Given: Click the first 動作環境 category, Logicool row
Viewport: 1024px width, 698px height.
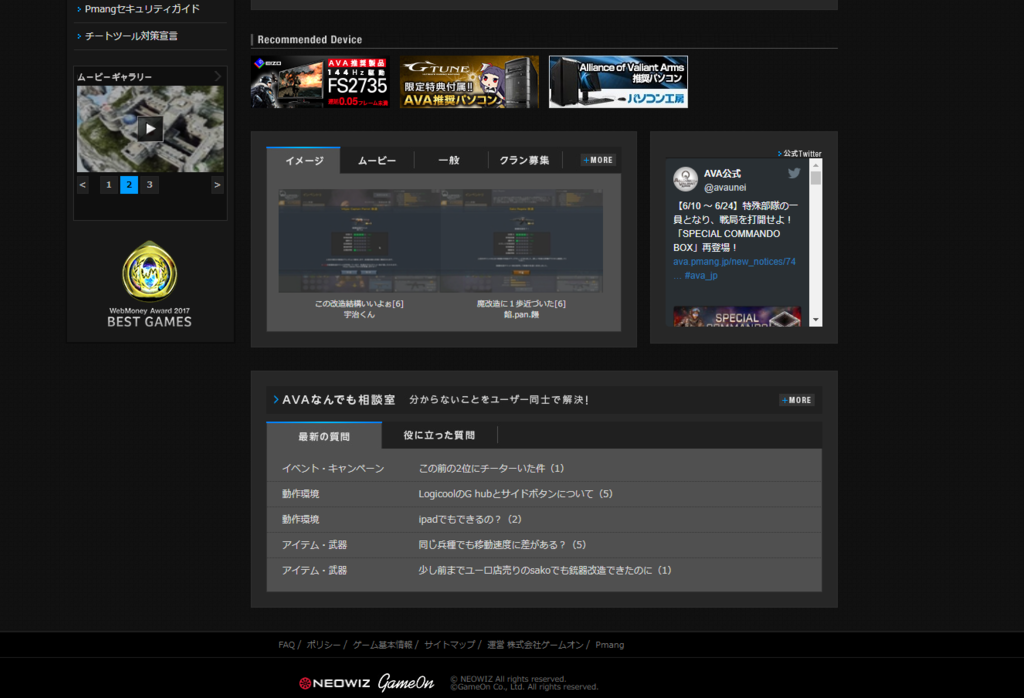Looking at the screenshot, I should [300, 494].
